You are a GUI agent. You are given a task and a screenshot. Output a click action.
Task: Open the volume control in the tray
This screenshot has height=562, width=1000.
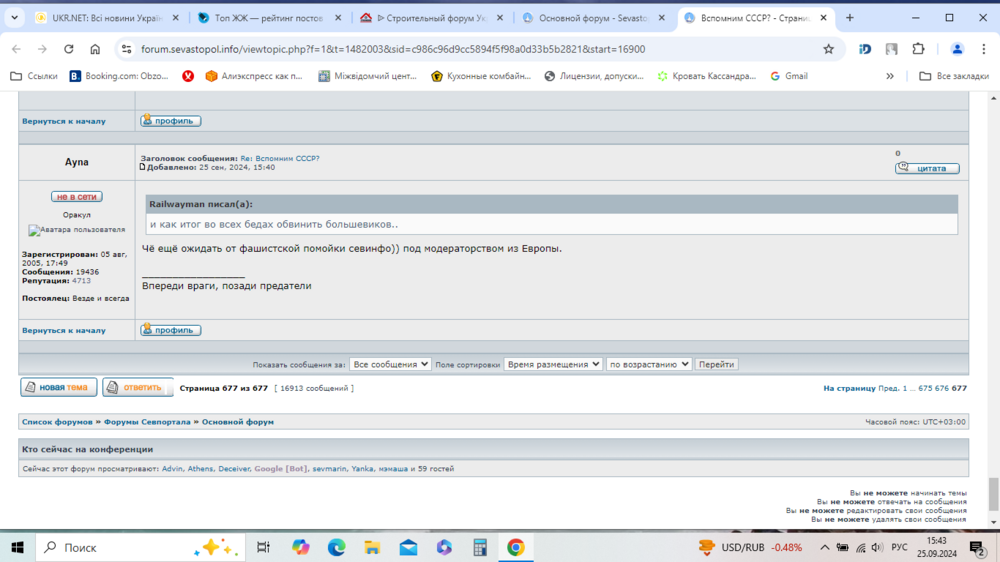[878, 547]
